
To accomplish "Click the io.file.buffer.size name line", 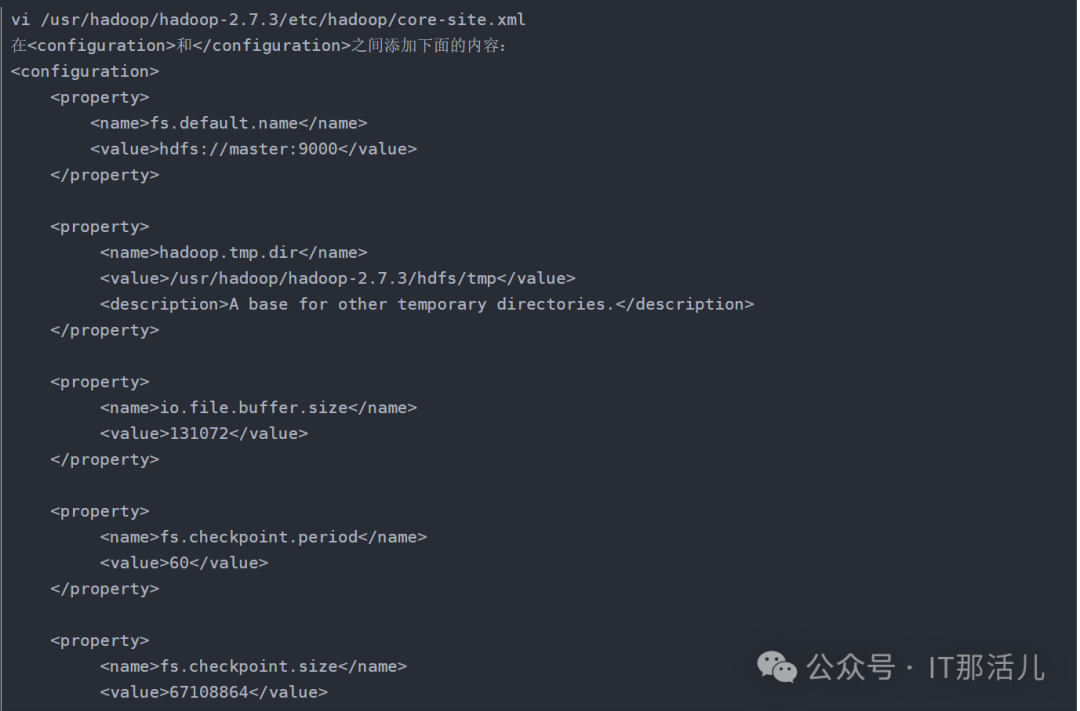I will [x=258, y=407].
